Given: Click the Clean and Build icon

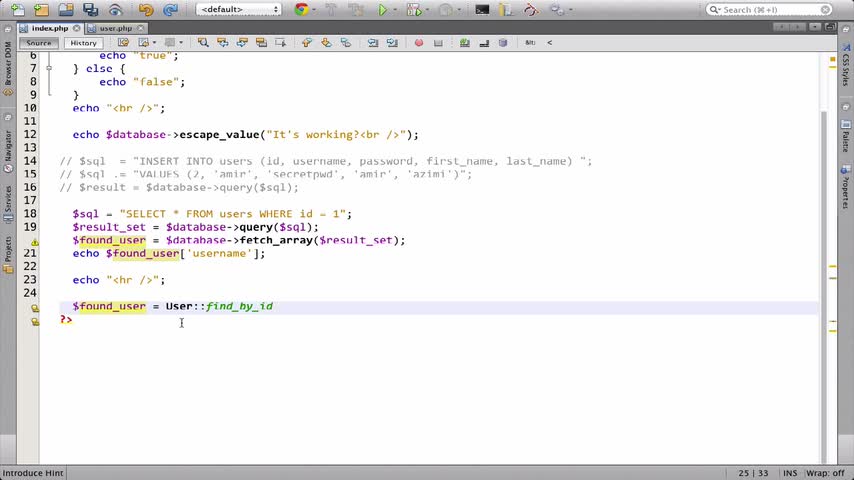Looking at the screenshot, I should [356, 9].
